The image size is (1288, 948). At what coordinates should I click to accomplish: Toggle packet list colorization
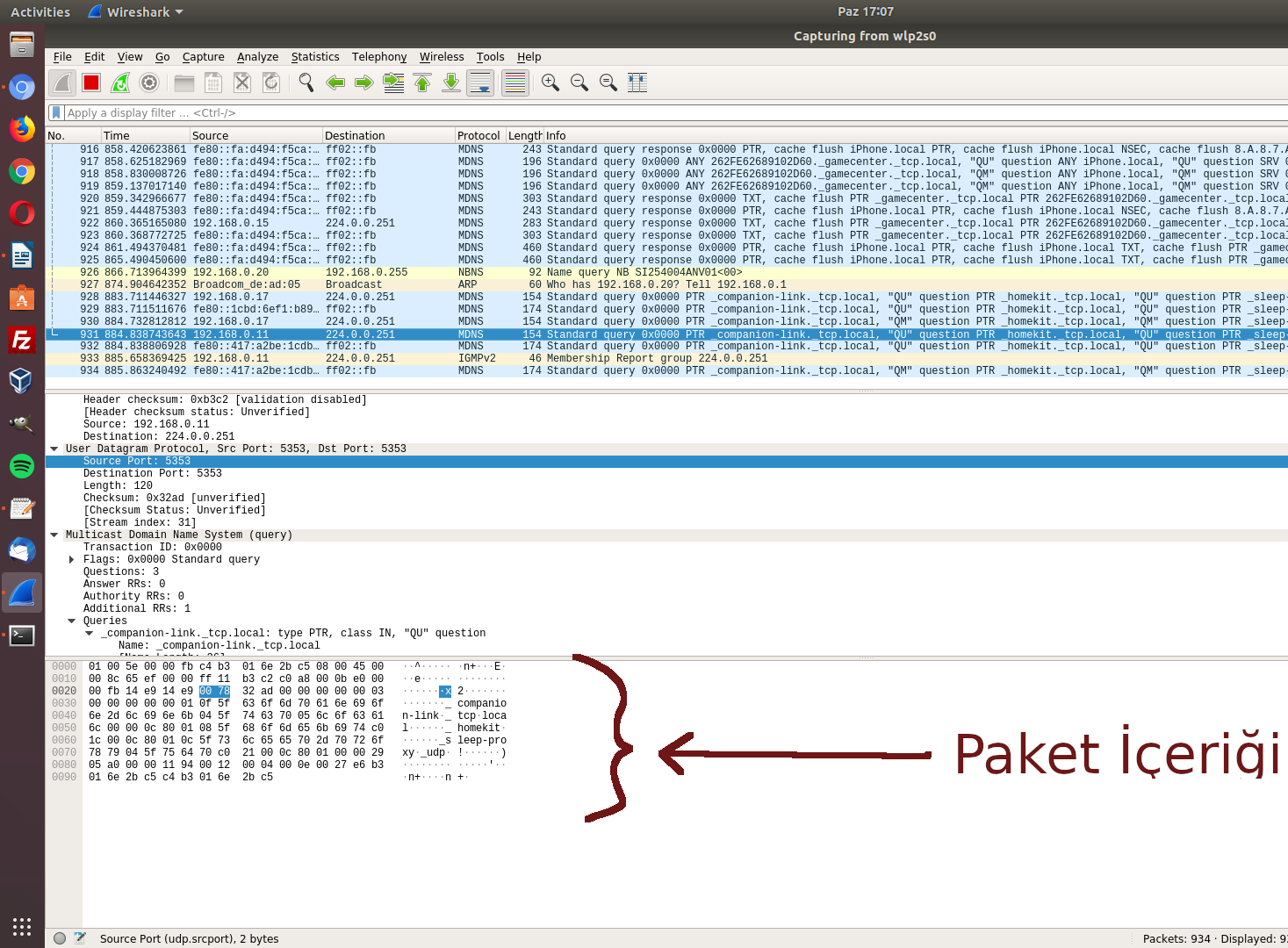click(x=515, y=83)
